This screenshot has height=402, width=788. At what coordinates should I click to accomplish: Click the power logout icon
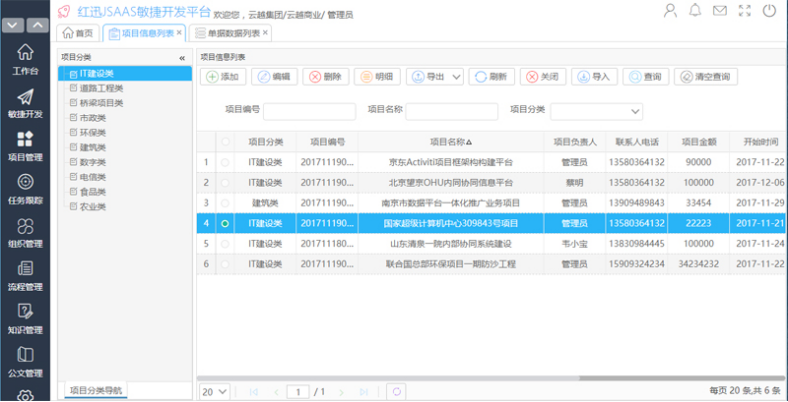point(769,11)
